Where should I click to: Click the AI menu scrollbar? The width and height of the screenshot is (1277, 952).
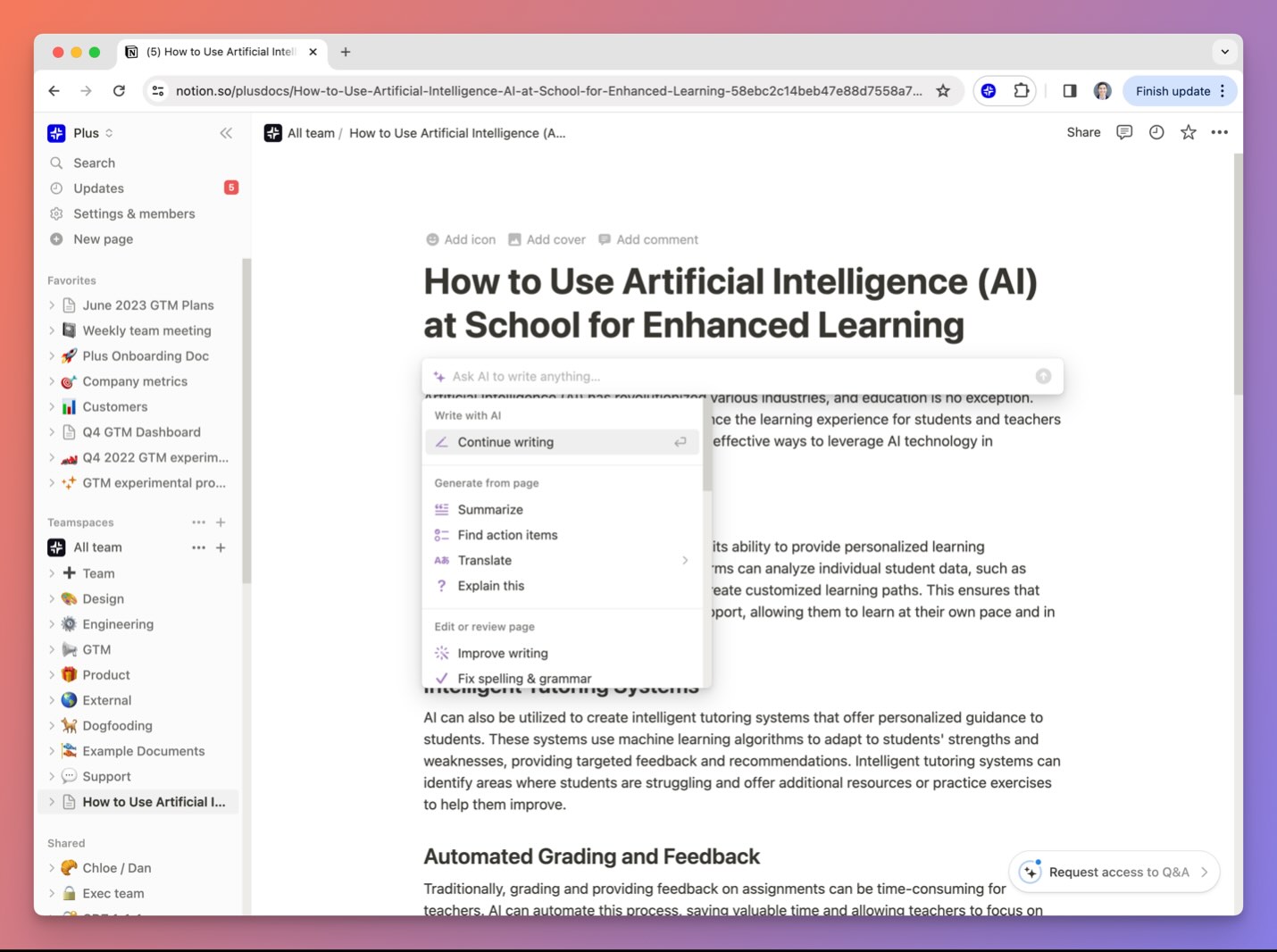click(x=707, y=445)
